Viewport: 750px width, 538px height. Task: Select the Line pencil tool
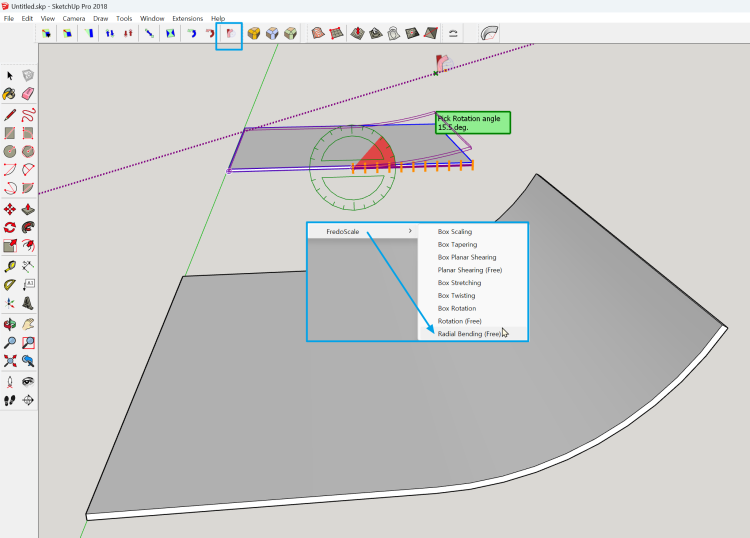coord(10,115)
